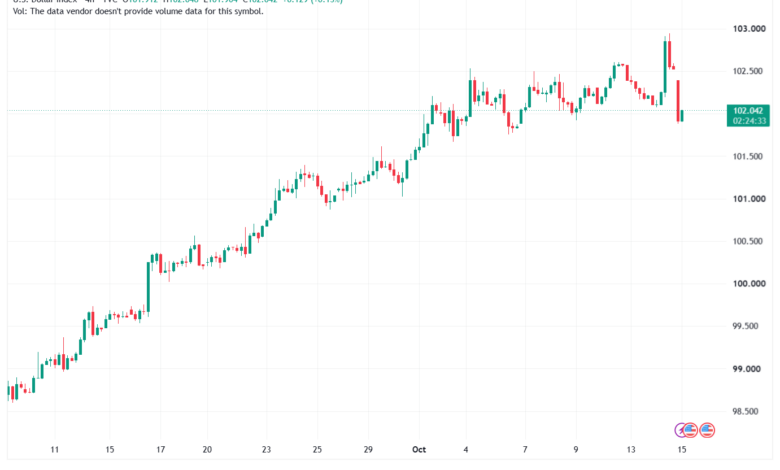Click the current price label 102.042
This screenshot has height=470, width=780.
pos(748,110)
